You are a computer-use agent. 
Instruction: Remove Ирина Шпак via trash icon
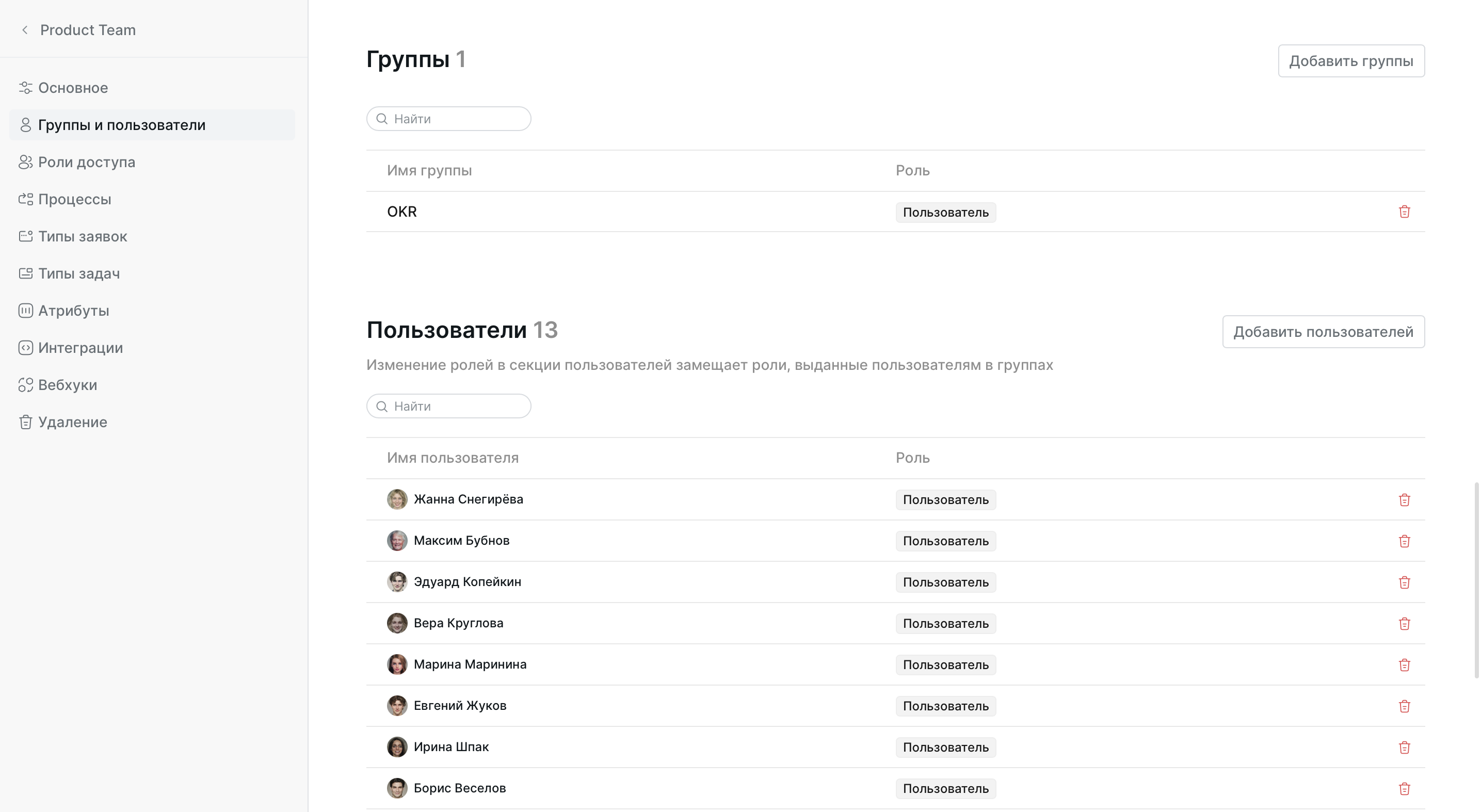tap(1404, 747)
